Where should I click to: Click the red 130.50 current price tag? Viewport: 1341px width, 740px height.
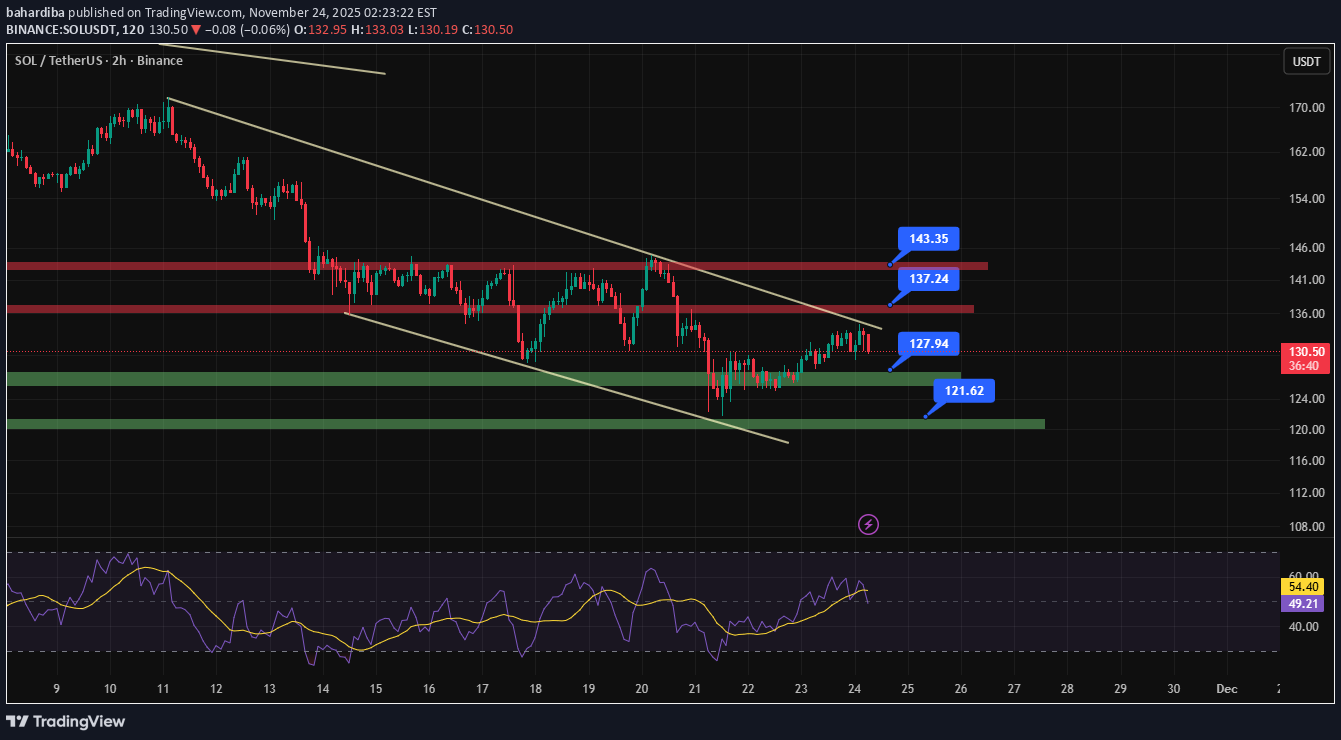coord(1306,353)
